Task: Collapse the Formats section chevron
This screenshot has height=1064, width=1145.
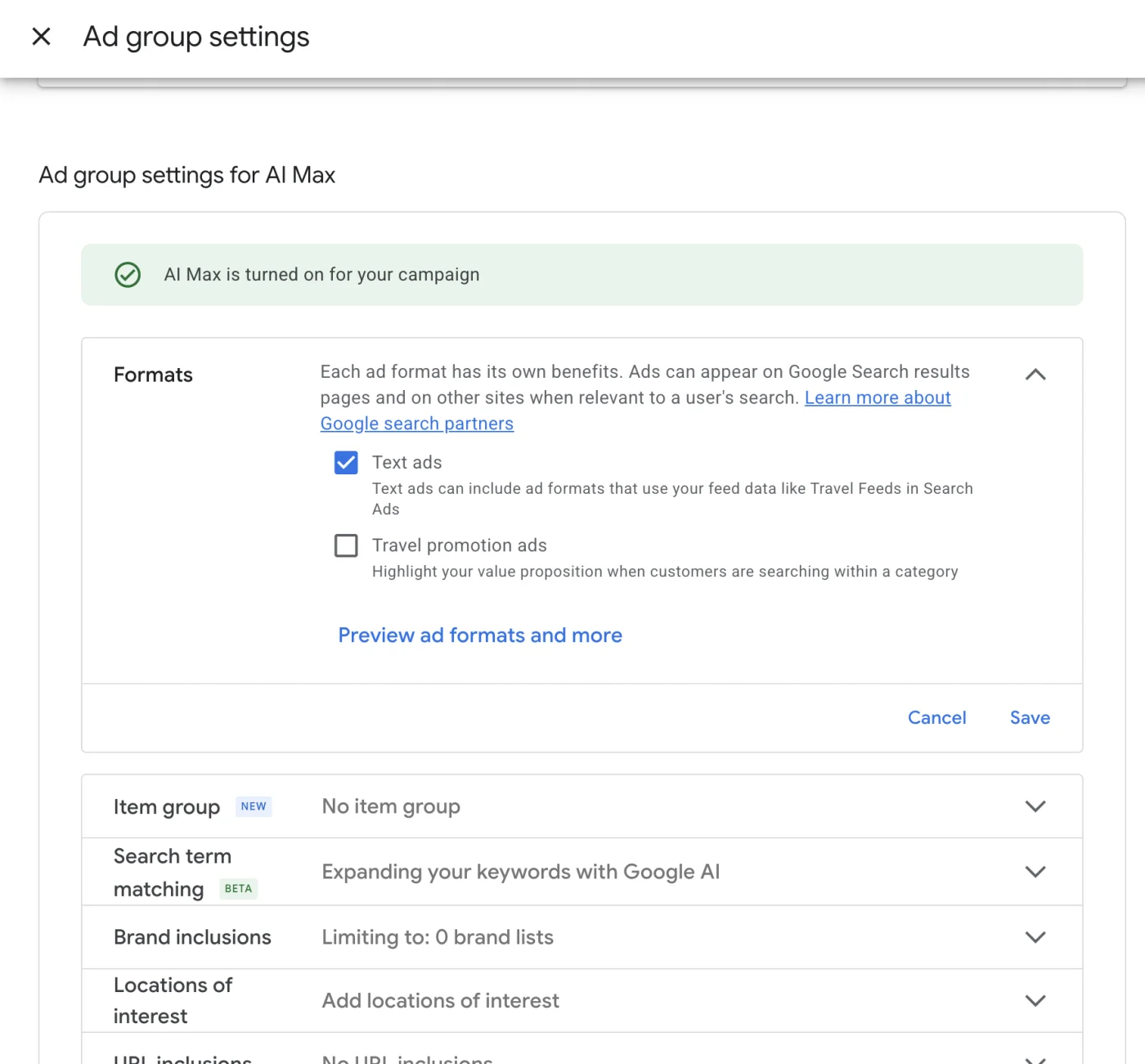Action: [x=1035, y=375]
